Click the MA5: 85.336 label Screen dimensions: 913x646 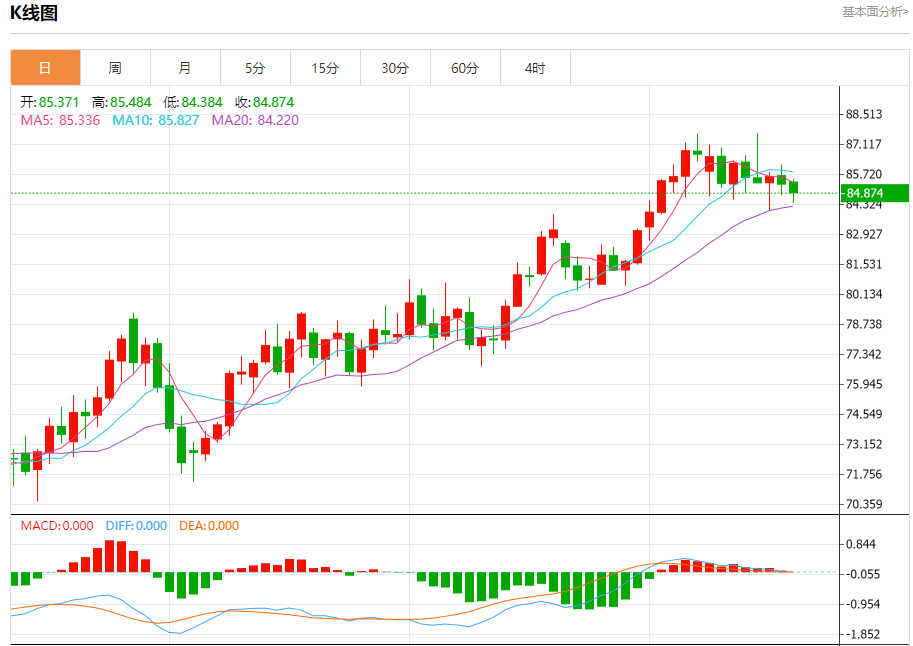point(61,121)
